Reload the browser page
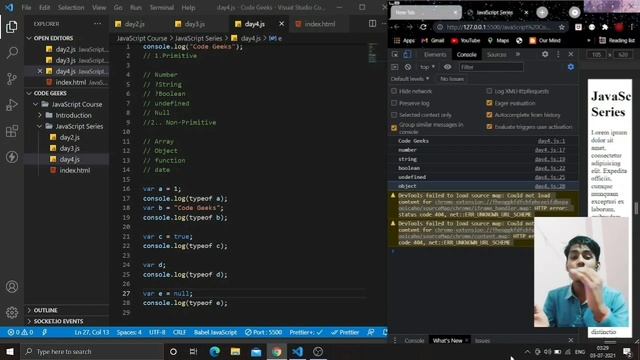This screenshot has height=360, width=640. (423, 27)
